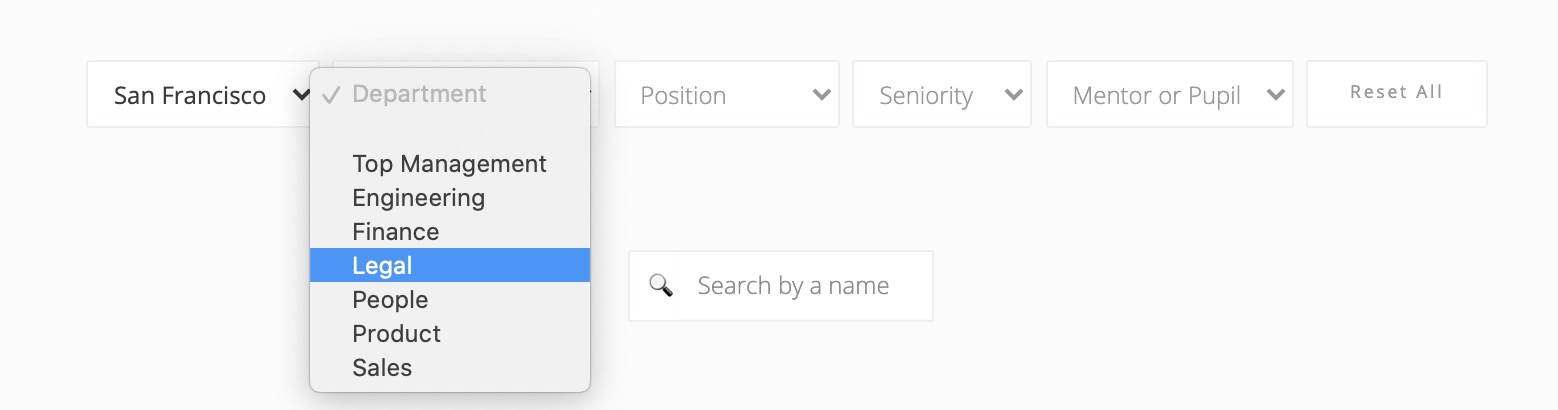Click the San Francisco dropdown chevron arrow
This screenshot has height=410, width=1558.
[300, 95]
